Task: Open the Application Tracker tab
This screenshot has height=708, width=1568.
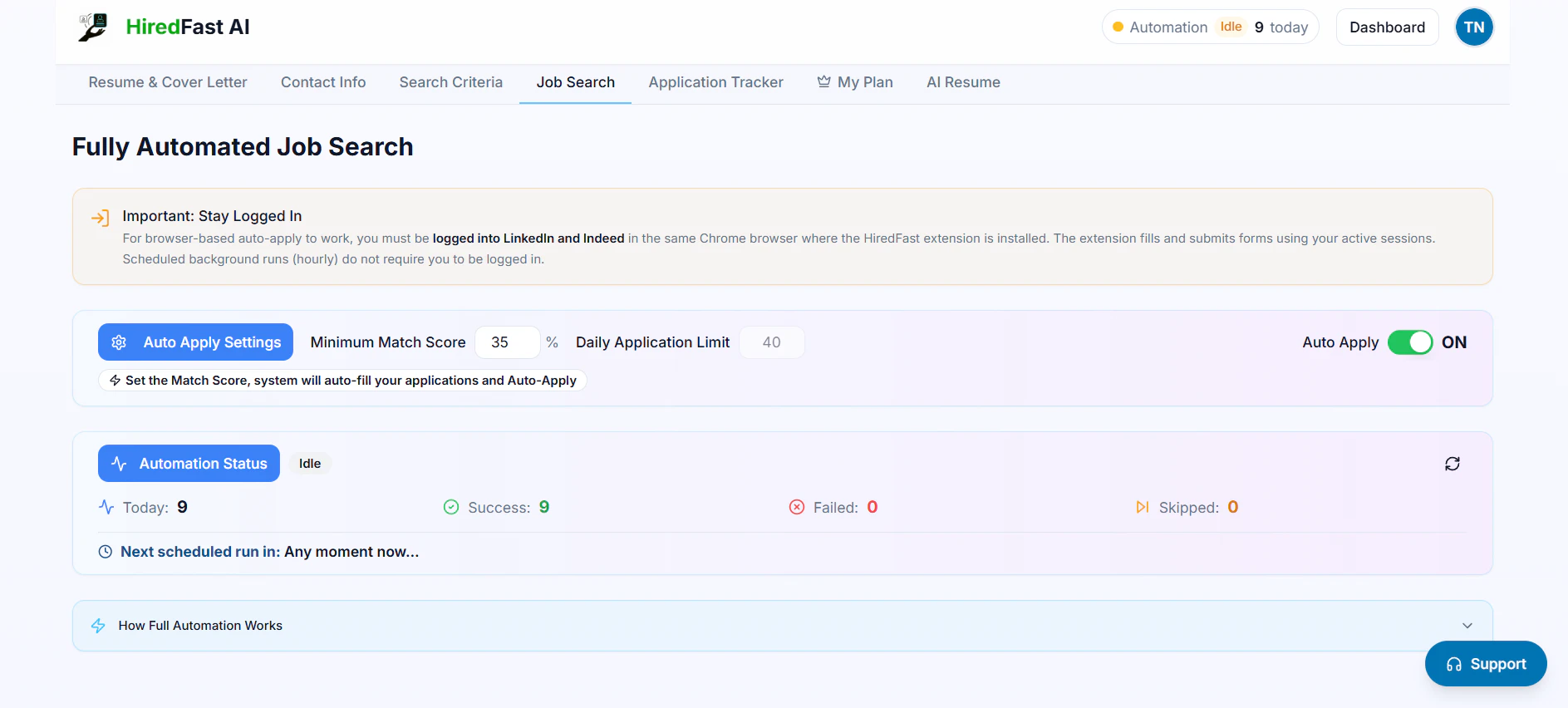Action: tap(716, 82)
